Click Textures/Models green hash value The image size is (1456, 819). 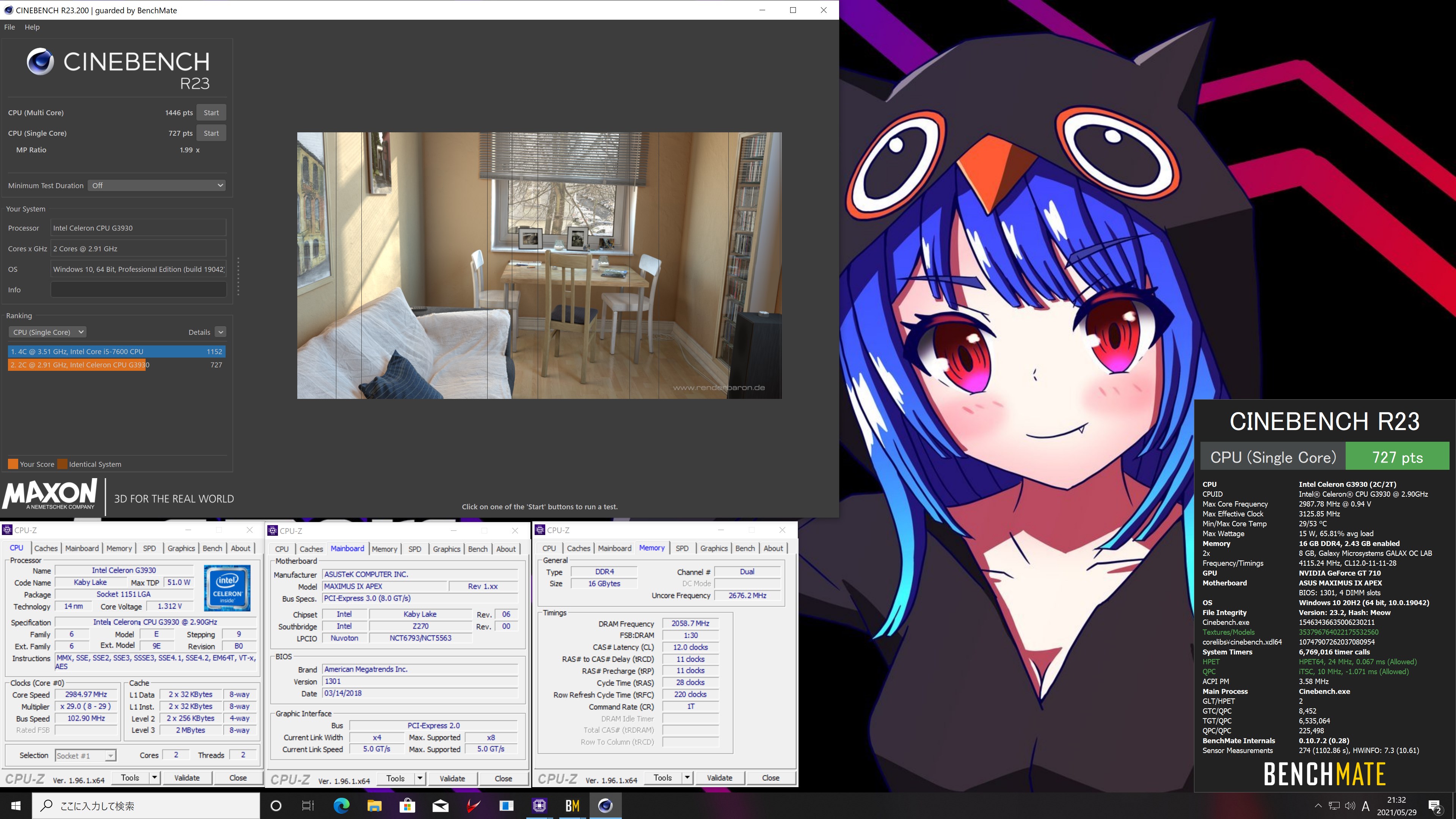coord(1338,632)
